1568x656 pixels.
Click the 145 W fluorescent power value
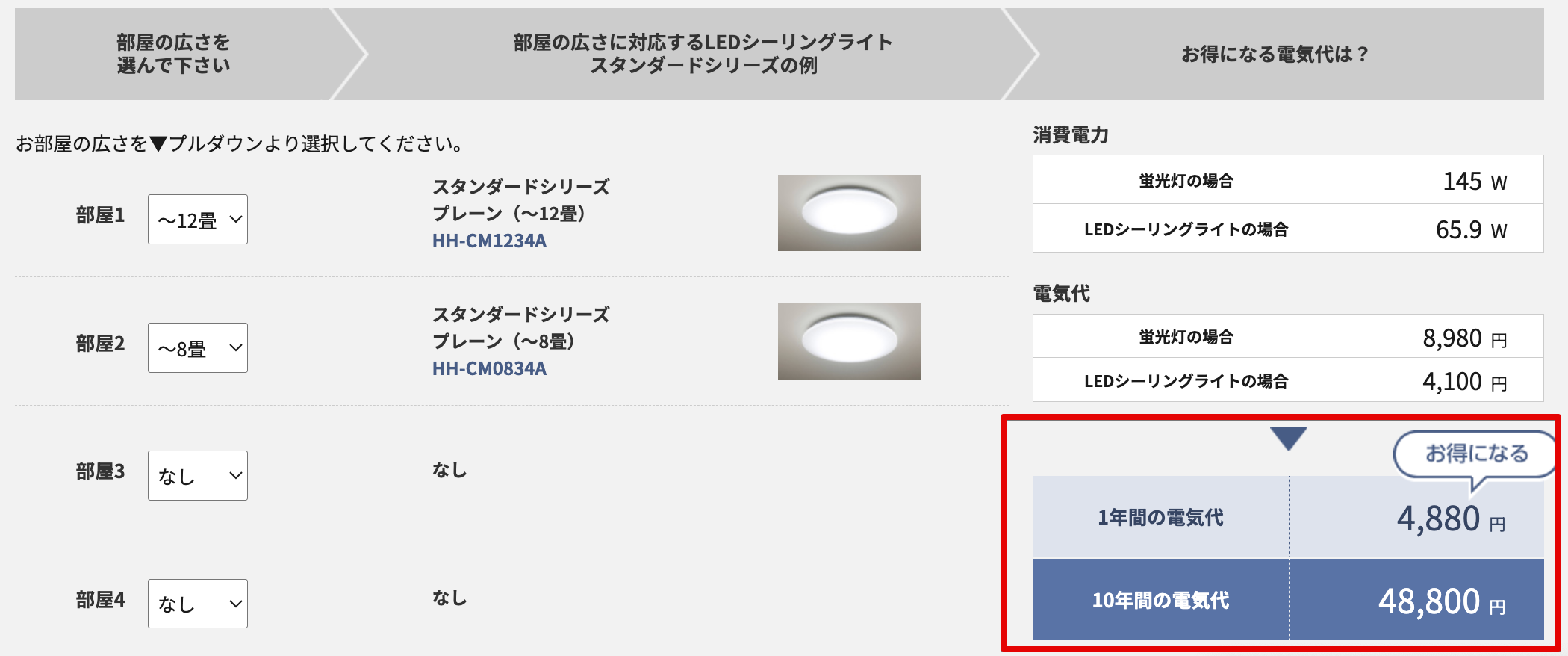click(x=1474, y=181)
